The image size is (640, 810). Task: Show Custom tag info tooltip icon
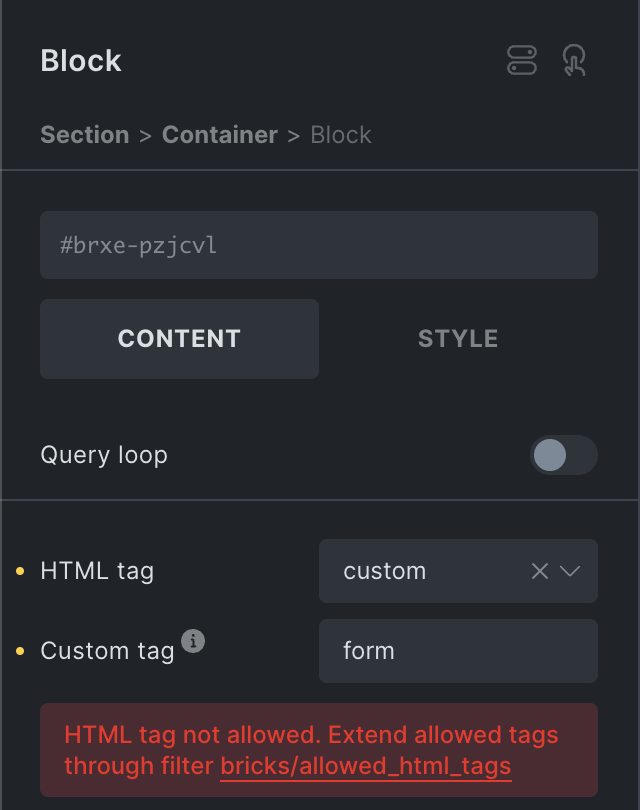click(x=193, y=641)
